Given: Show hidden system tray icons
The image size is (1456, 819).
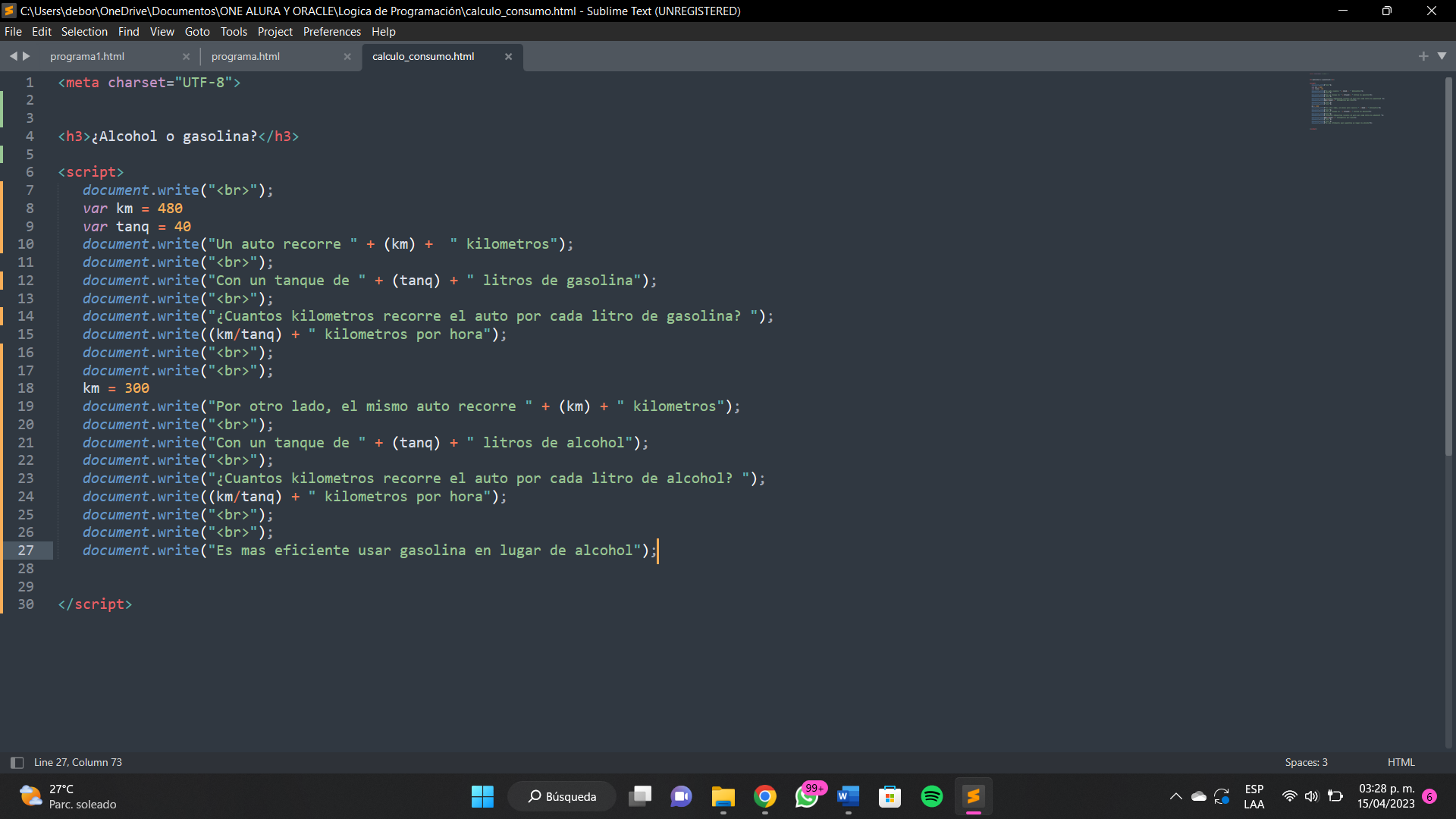Looking at the screenshot, I should (1175, 796).
